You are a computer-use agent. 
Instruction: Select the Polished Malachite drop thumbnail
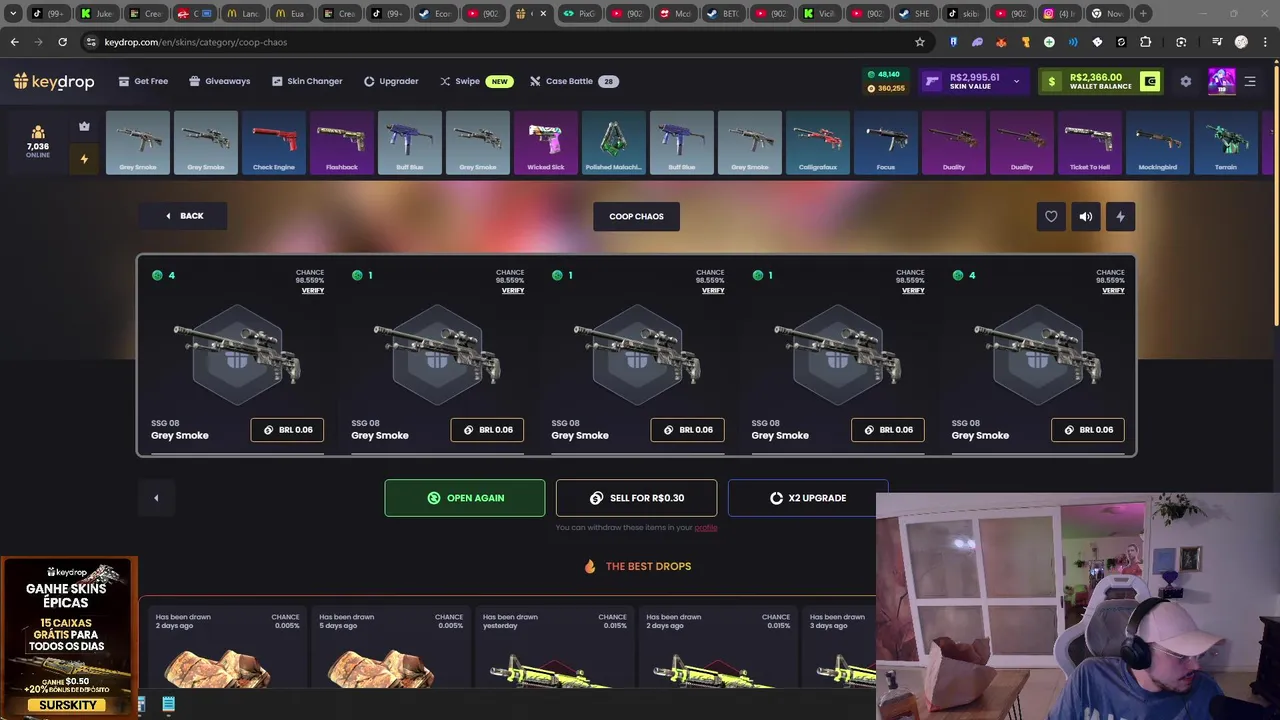pos(614,142)
